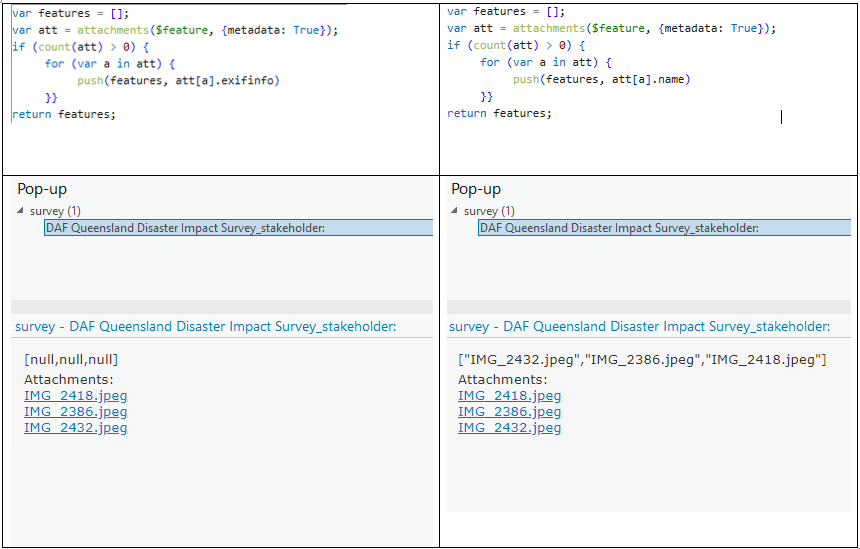Screen dimensions: 860x549
Task: Click the [null,null,null] result text
Action: point(71,360)
